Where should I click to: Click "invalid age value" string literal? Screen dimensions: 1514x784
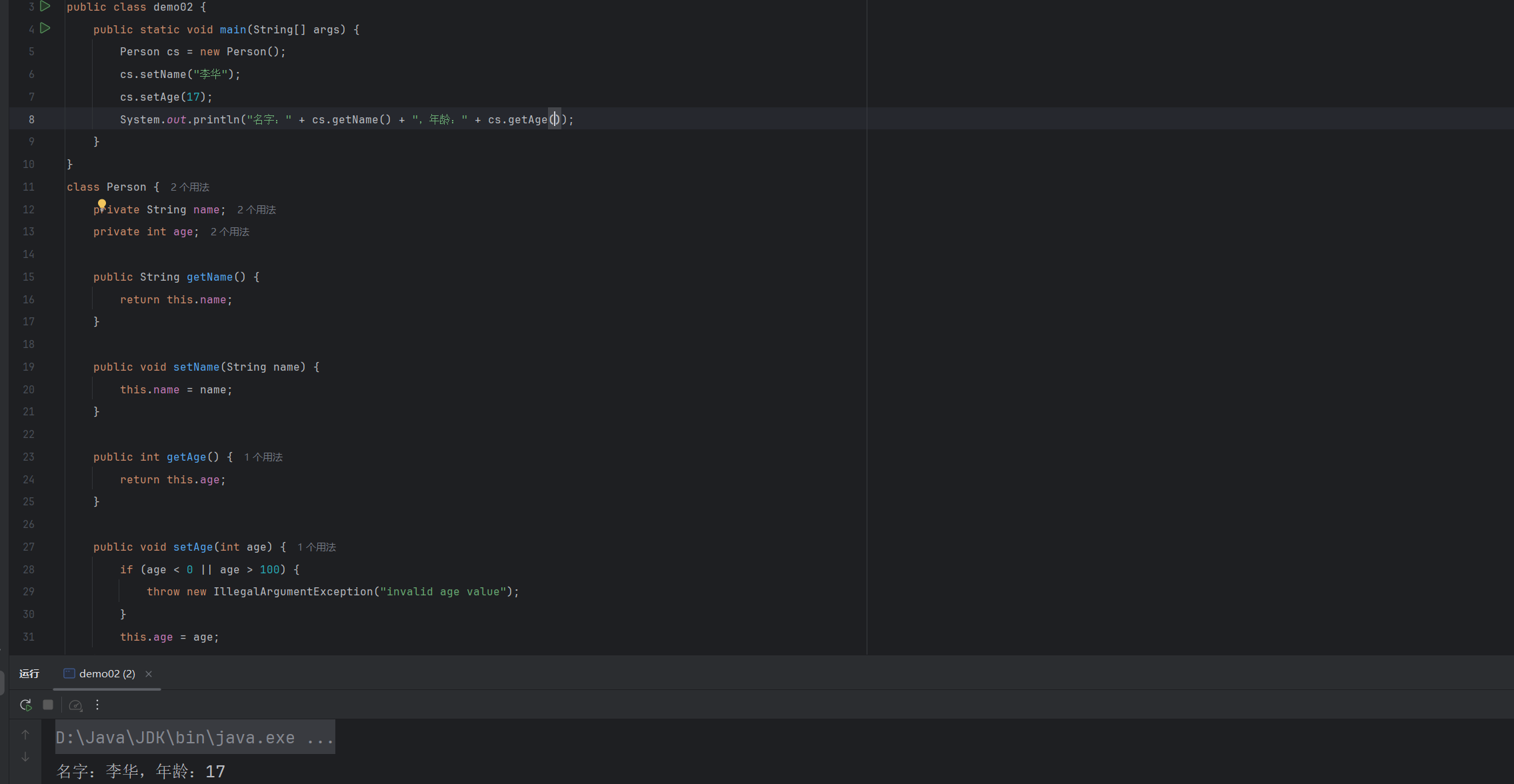point(443,591)
